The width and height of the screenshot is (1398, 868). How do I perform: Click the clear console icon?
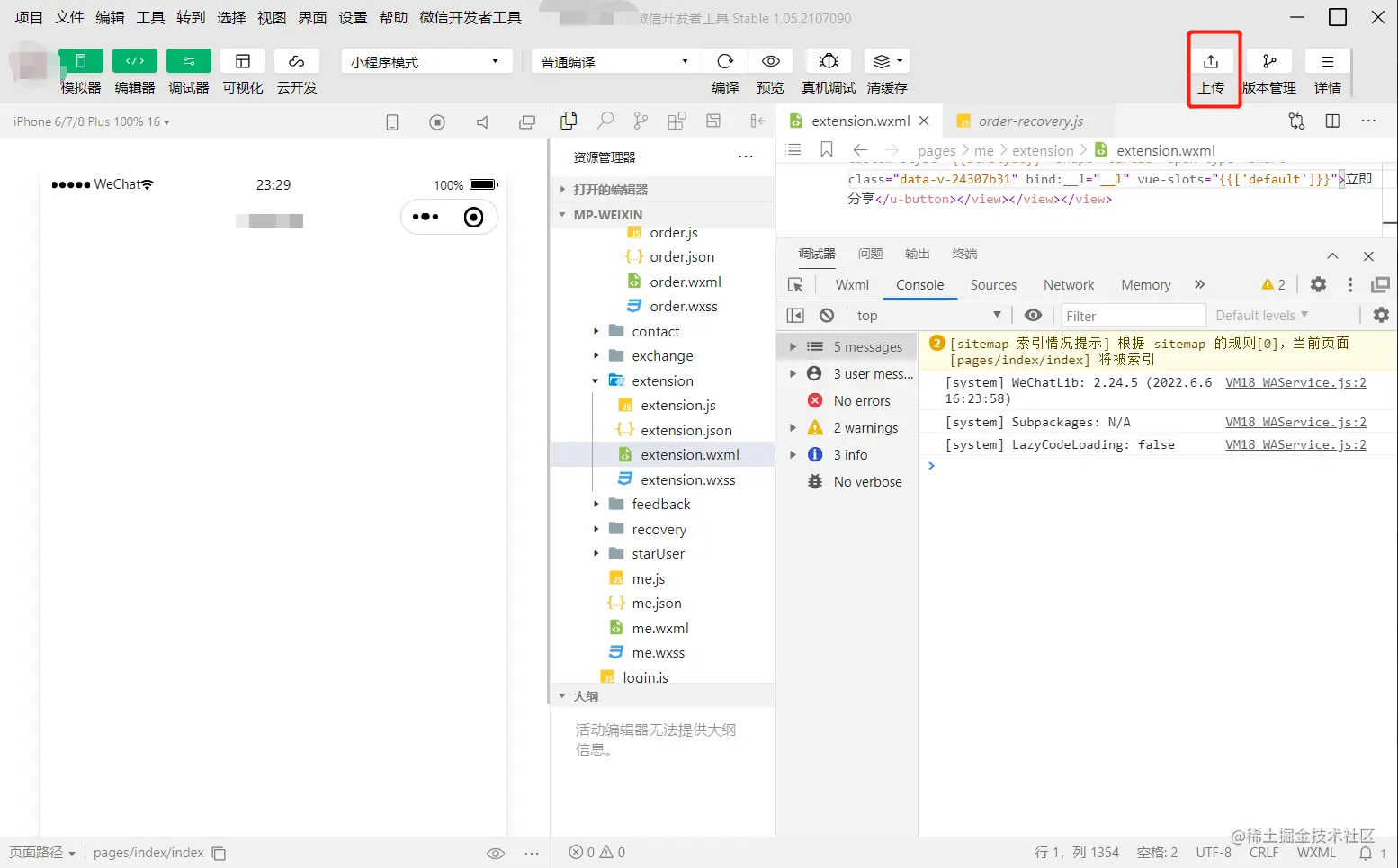point(827,315)
